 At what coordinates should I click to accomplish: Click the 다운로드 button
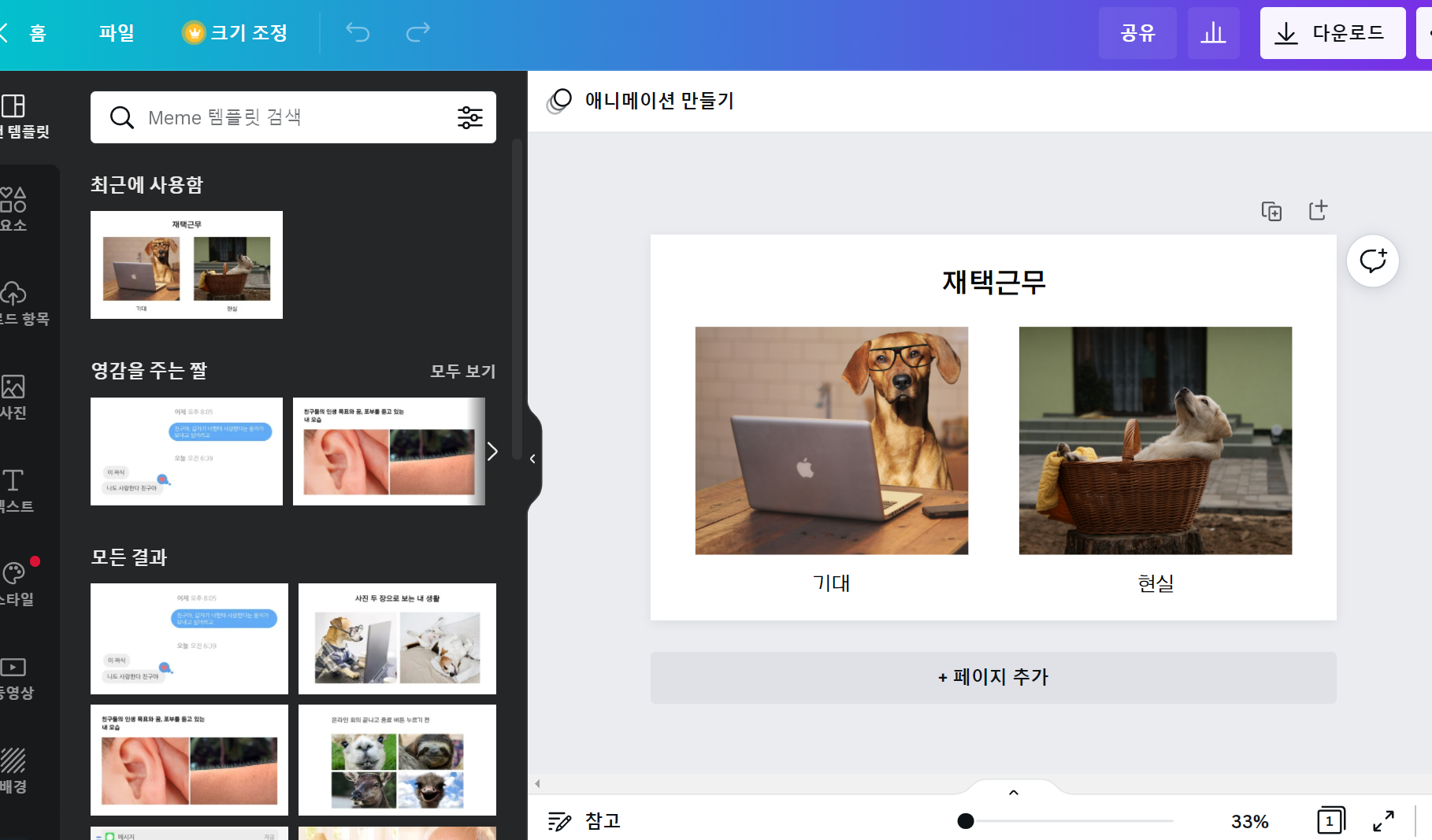coord(1332,33)
